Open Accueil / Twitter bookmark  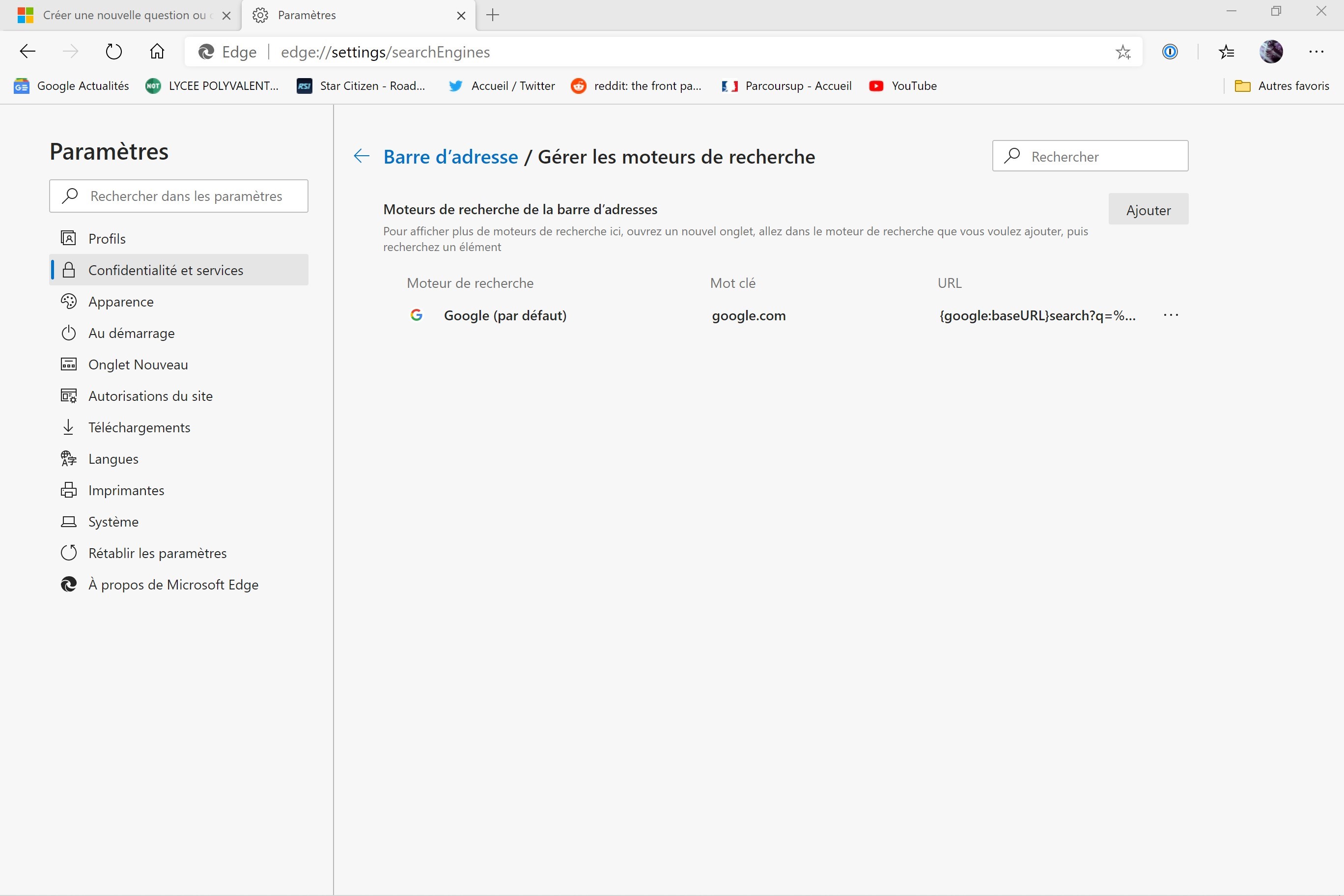click(x=502, y=85)
